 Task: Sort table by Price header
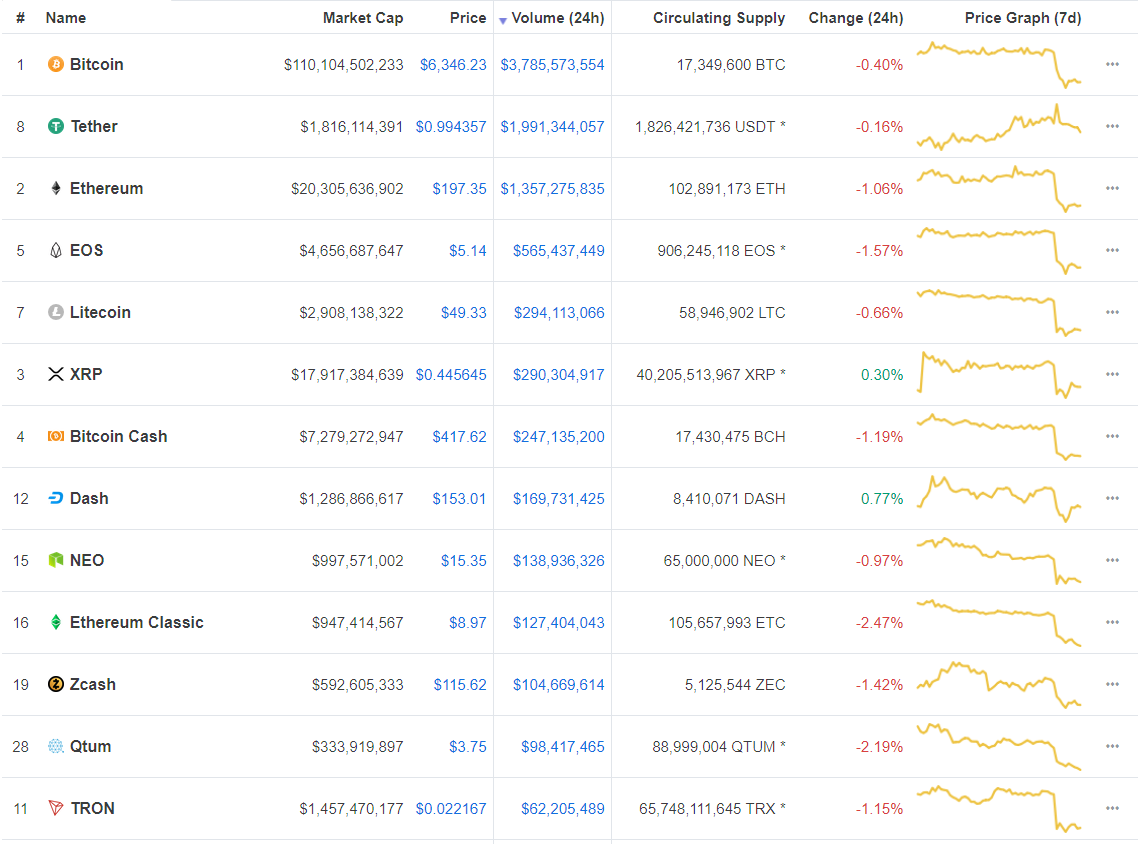468,18
